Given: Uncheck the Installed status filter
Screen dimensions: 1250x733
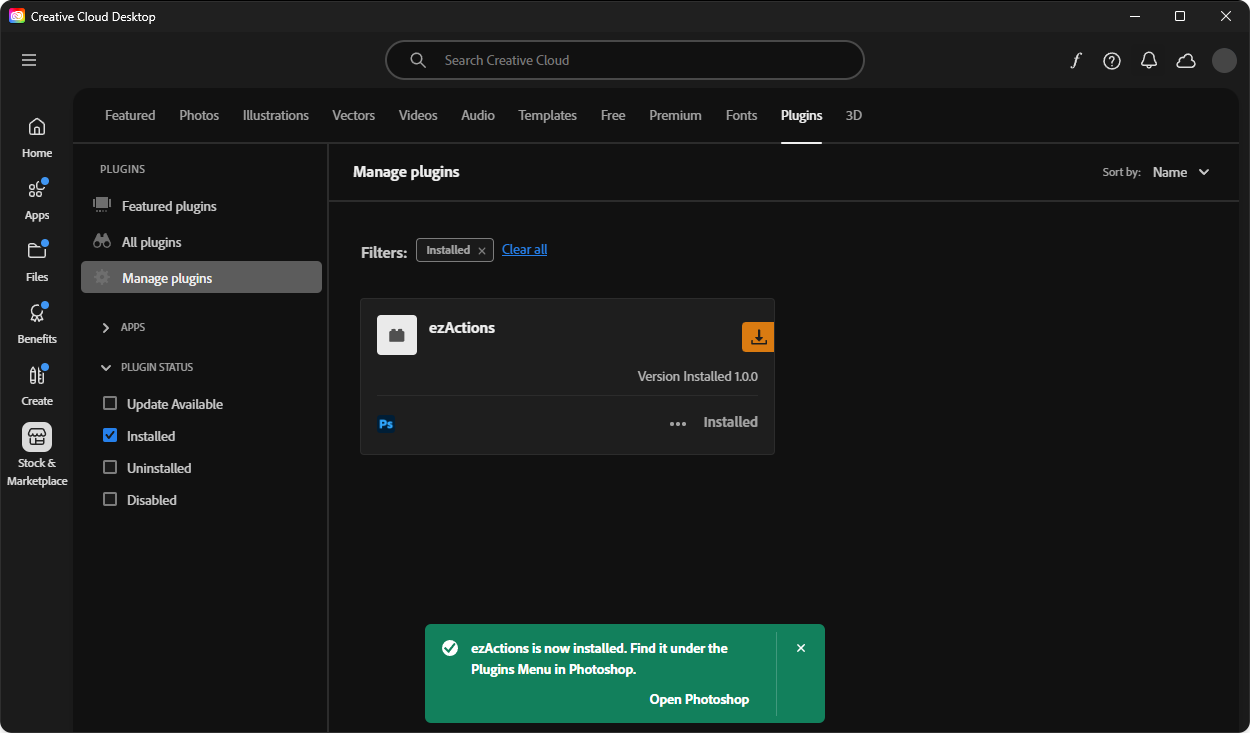Looking at the screenshot, I should coord(110,436).
